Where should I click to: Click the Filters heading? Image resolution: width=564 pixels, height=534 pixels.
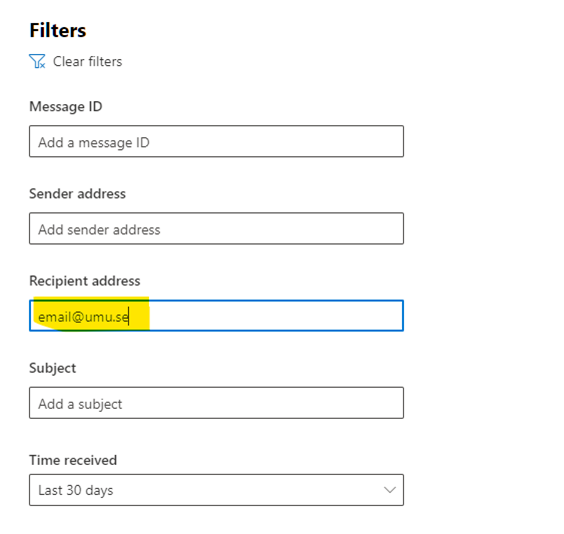[x=58, y=30]
